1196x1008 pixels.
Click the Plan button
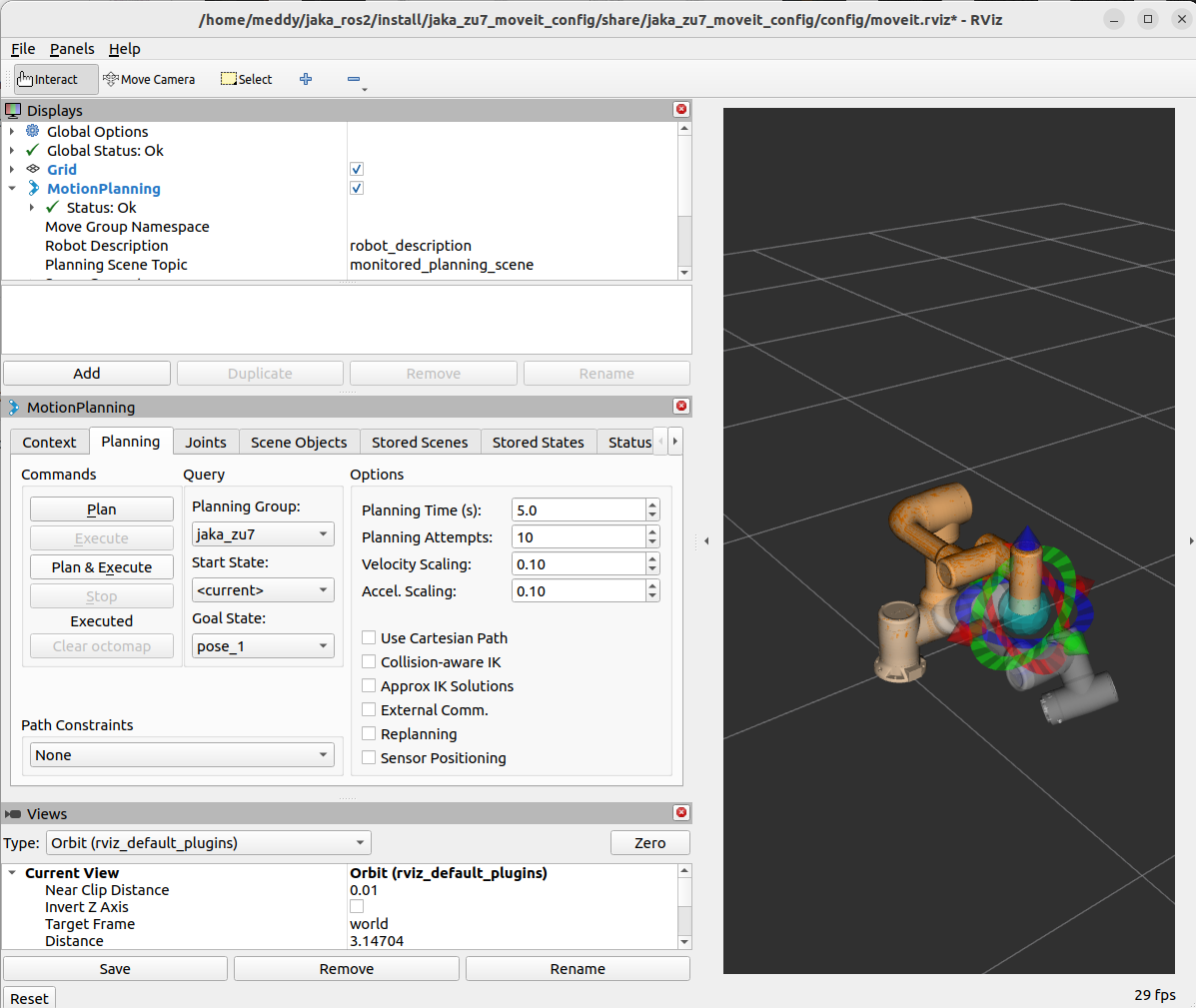(x=101, y=508)
